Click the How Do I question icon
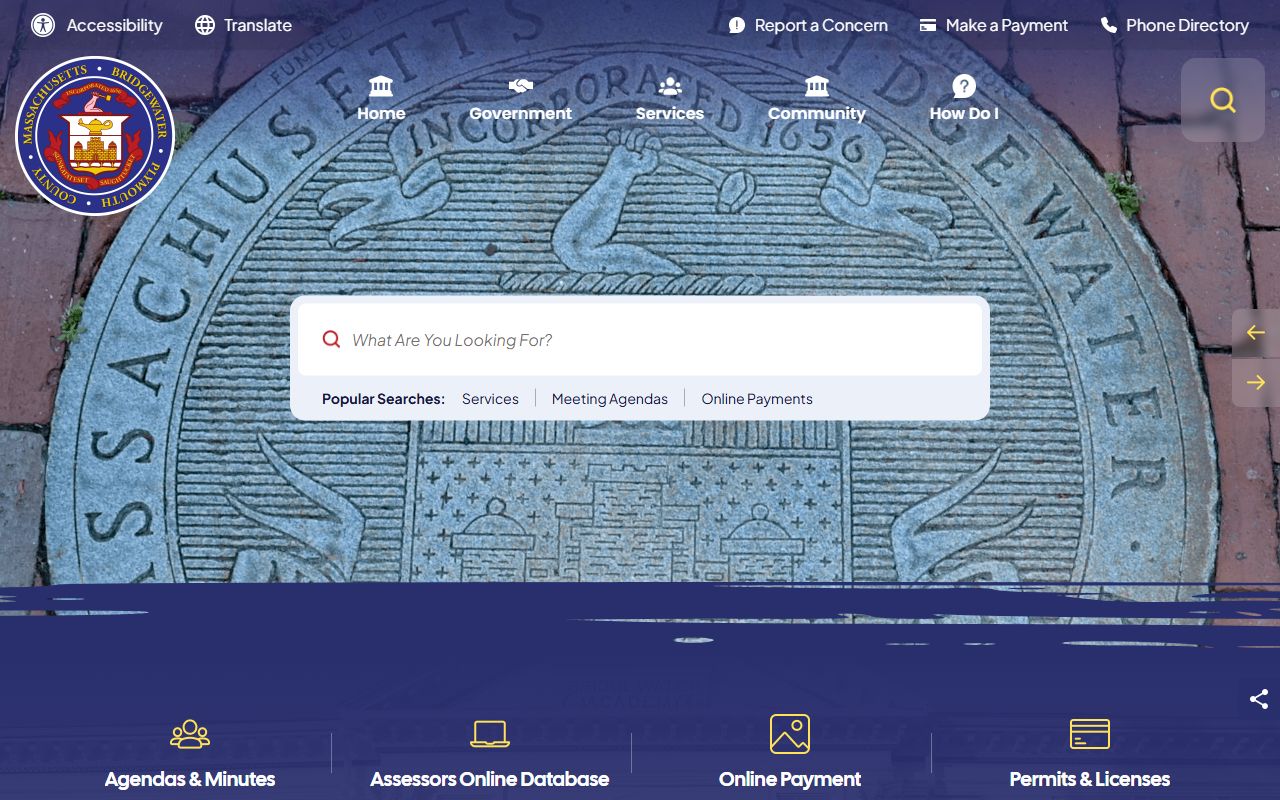 click(964, 86)
